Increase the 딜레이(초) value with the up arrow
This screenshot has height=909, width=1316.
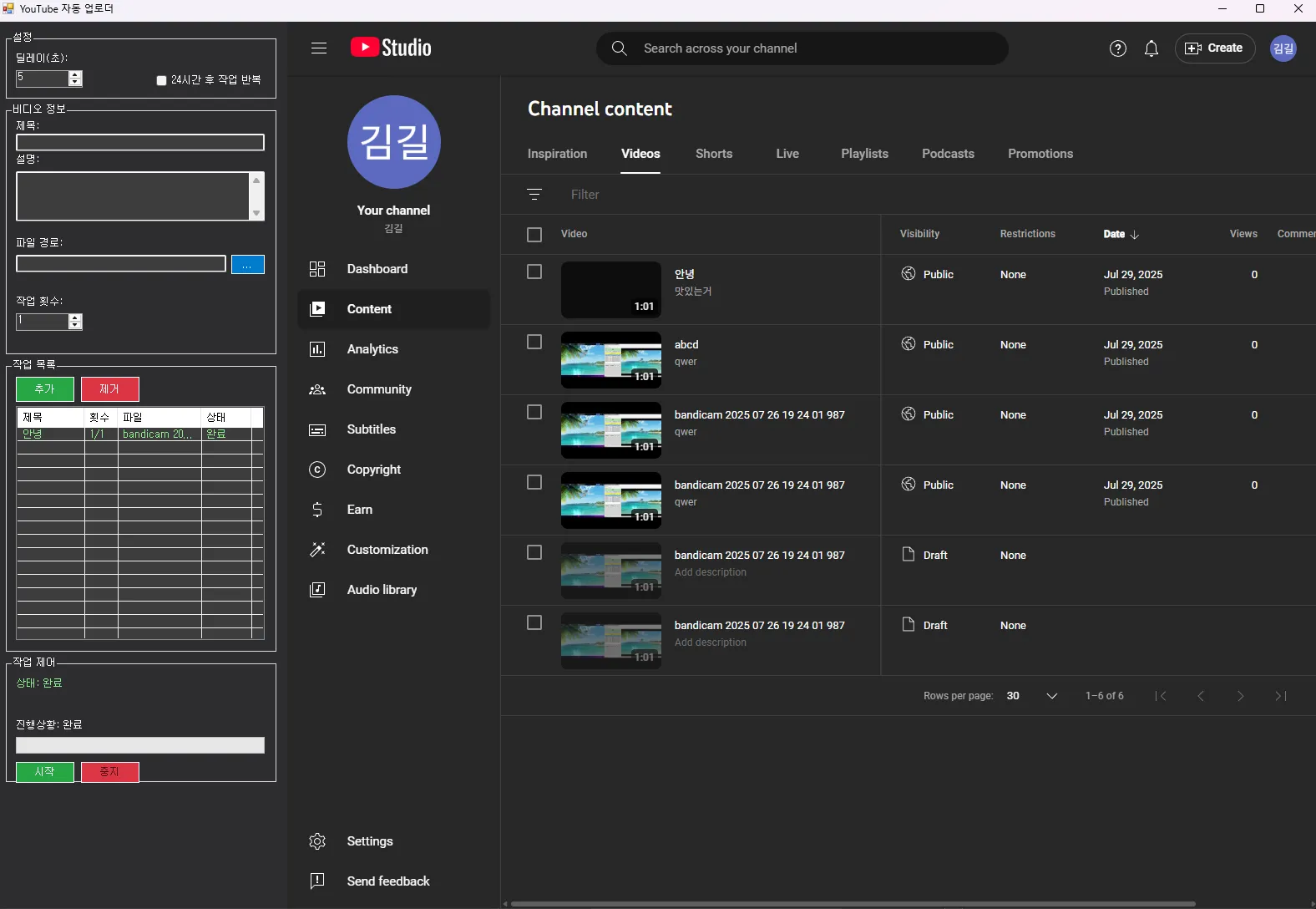[x=75, y=74]
